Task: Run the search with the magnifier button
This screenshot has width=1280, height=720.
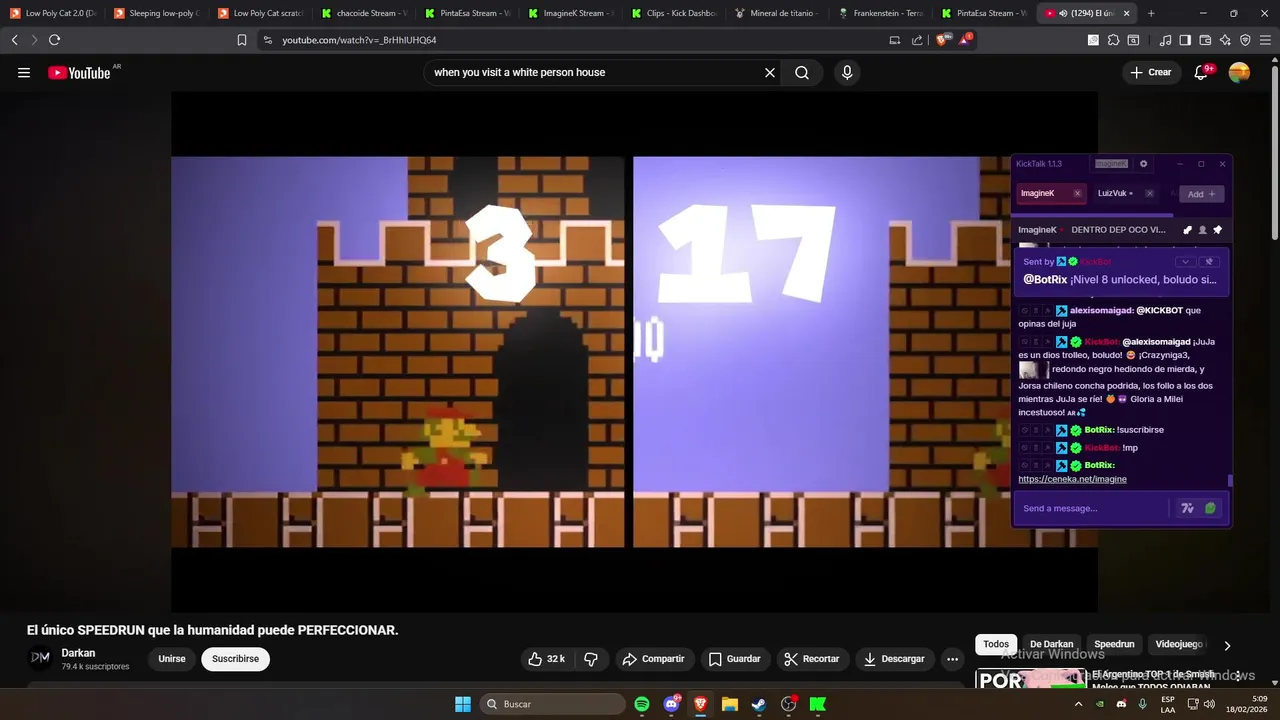Action: click(x=802, y=72)
